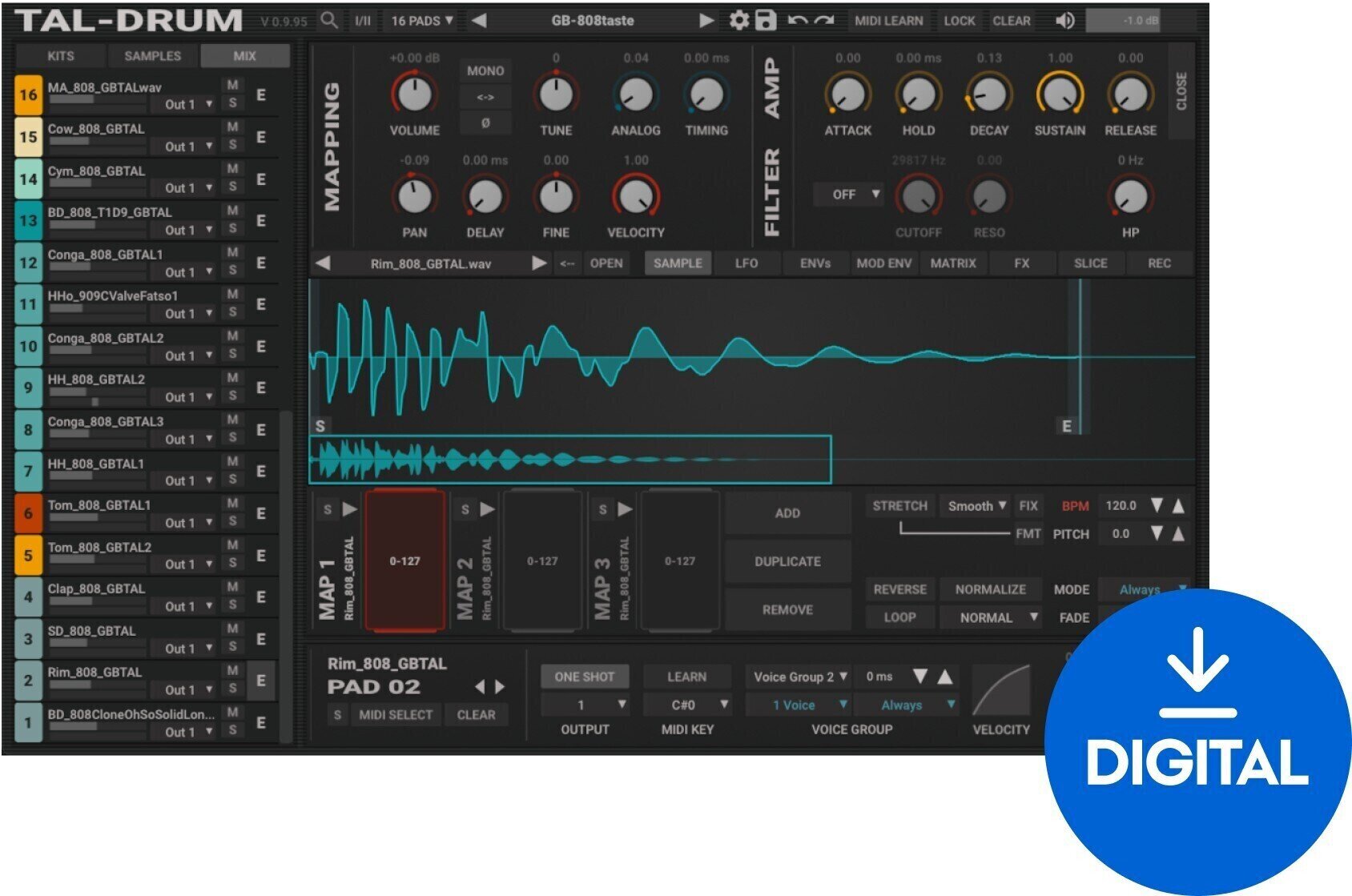
Task: Open the Voice Group 2 dropdown
Action: click(x=798, y=677)
